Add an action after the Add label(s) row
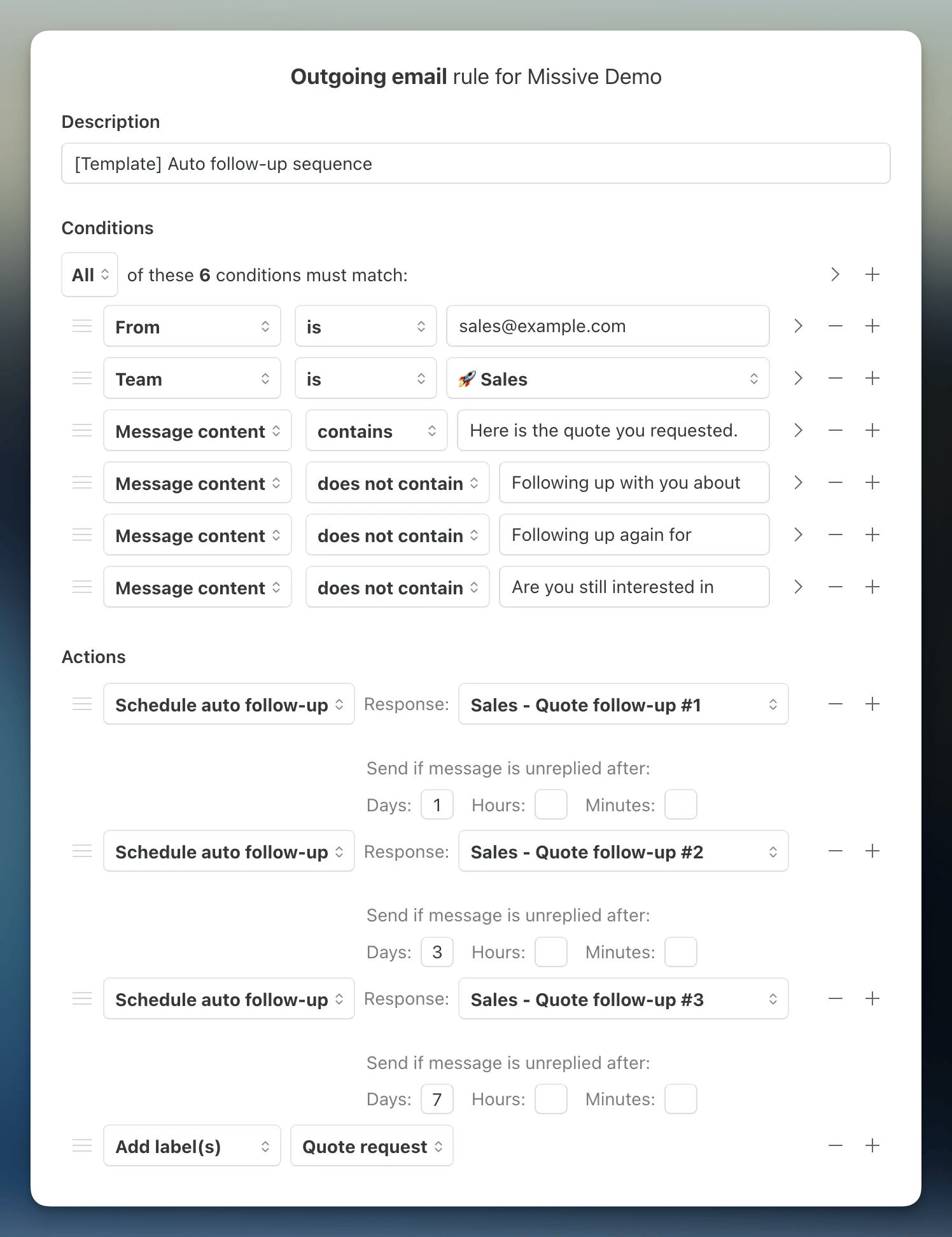 click(x=872, y=1146)
